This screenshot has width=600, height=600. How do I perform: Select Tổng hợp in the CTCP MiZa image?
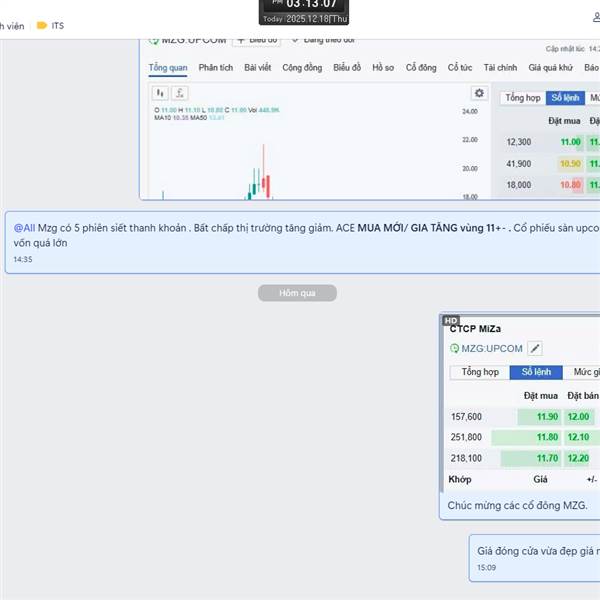click(x=480, y=372)
